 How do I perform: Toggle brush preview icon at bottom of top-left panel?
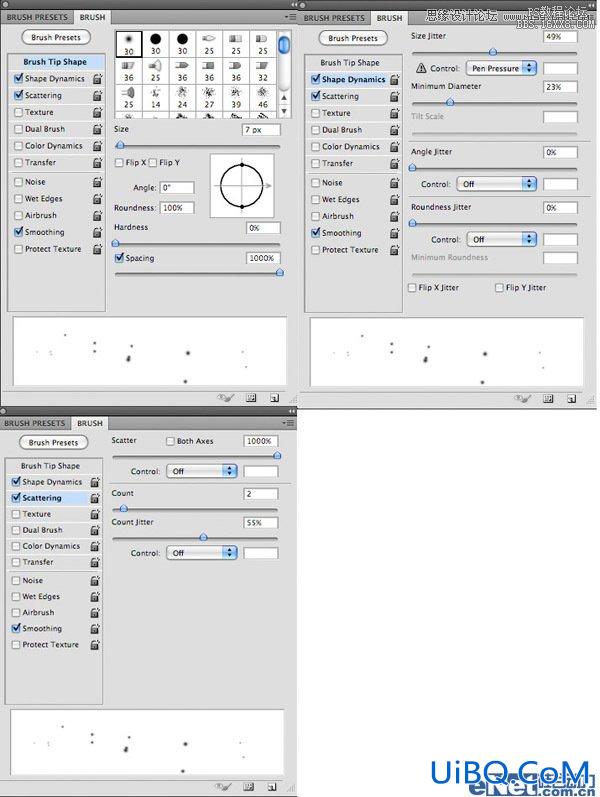(225, 398)
